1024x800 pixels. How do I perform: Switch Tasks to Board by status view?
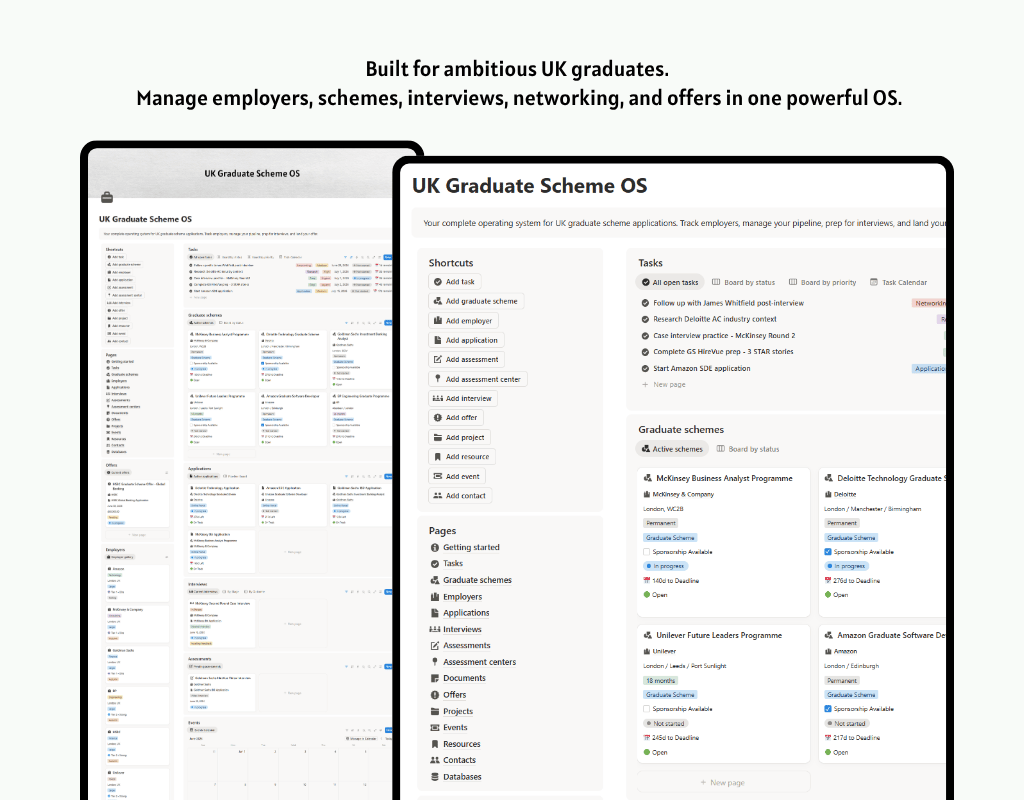pyautogui.click(x=743, y=283)
